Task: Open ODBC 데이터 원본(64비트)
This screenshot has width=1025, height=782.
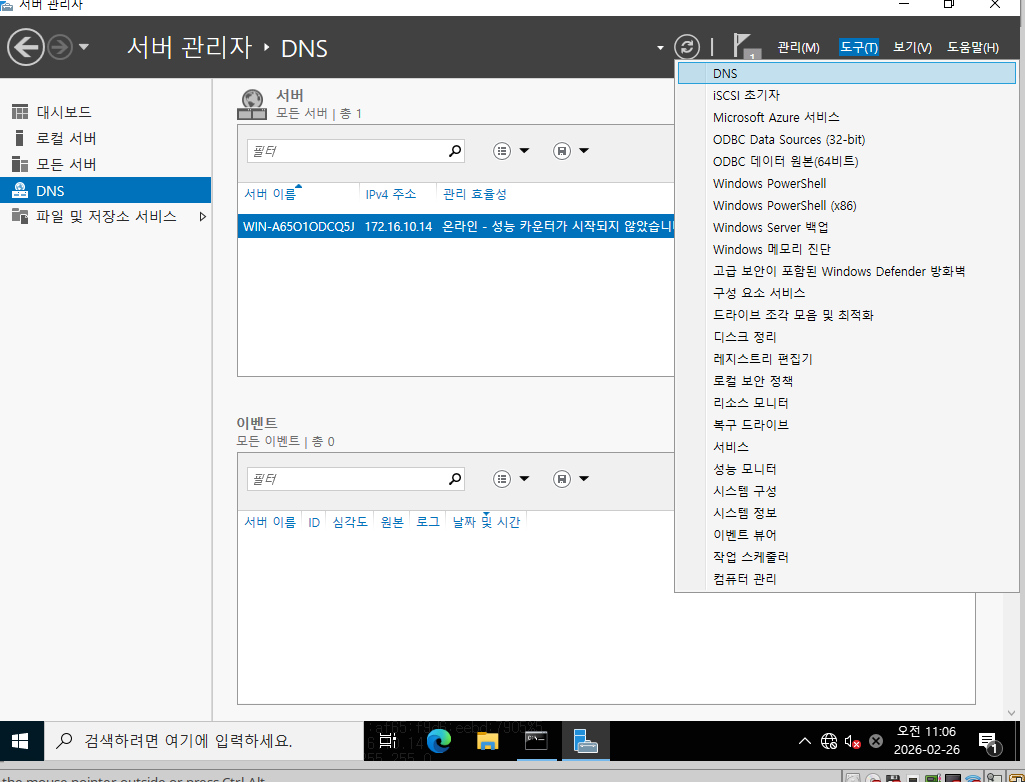Action: 847,162
